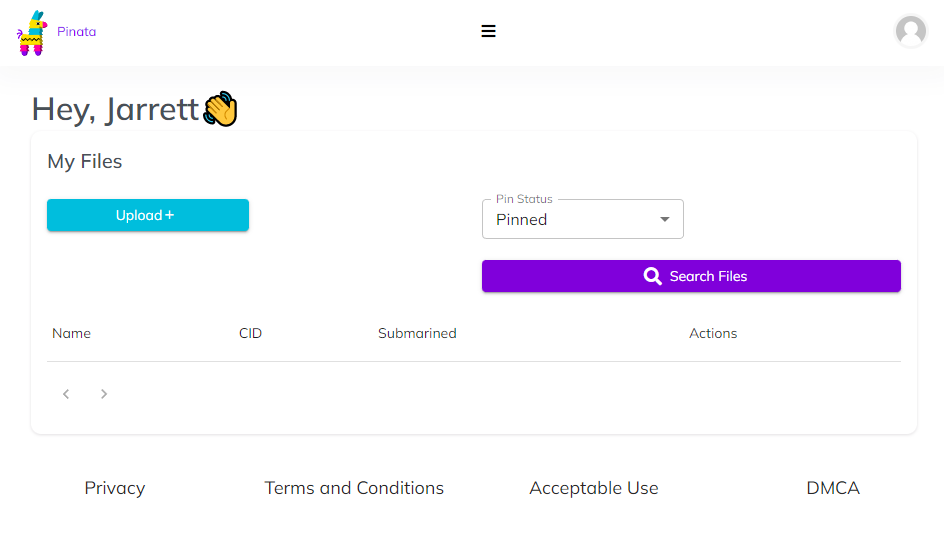
Task: Click the Pinata llama logo icon
Action: pyautogui.click(x=32, y=32)
